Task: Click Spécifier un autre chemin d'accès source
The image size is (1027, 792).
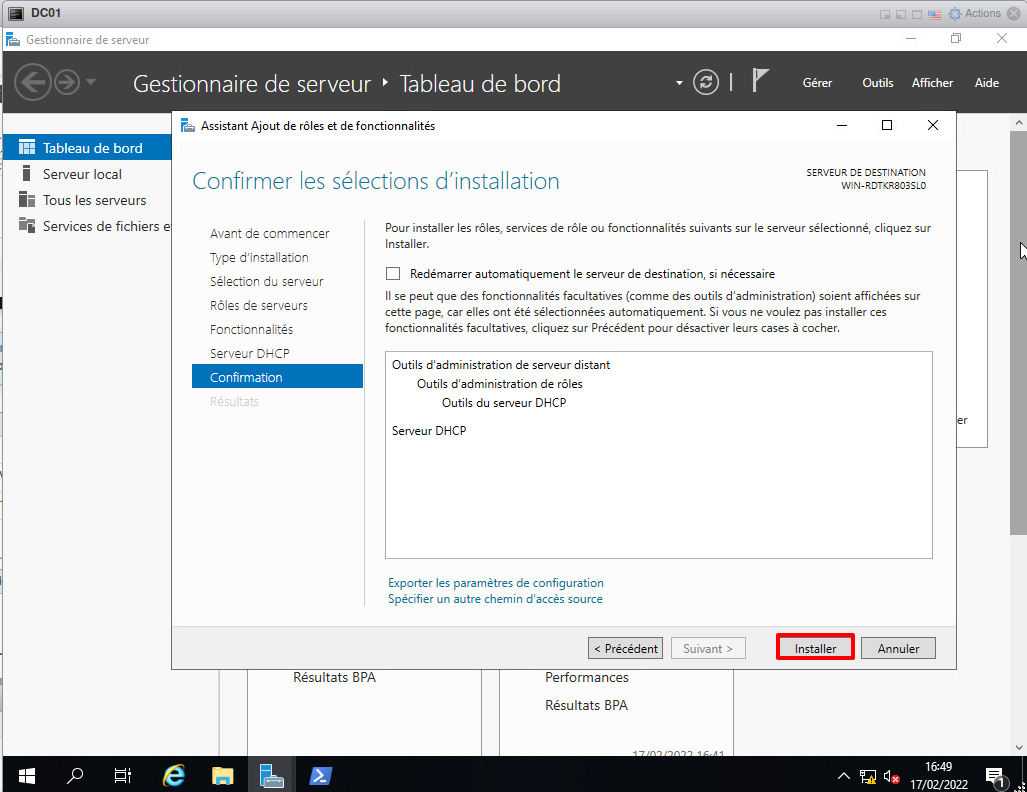Action: coord(495,599)
